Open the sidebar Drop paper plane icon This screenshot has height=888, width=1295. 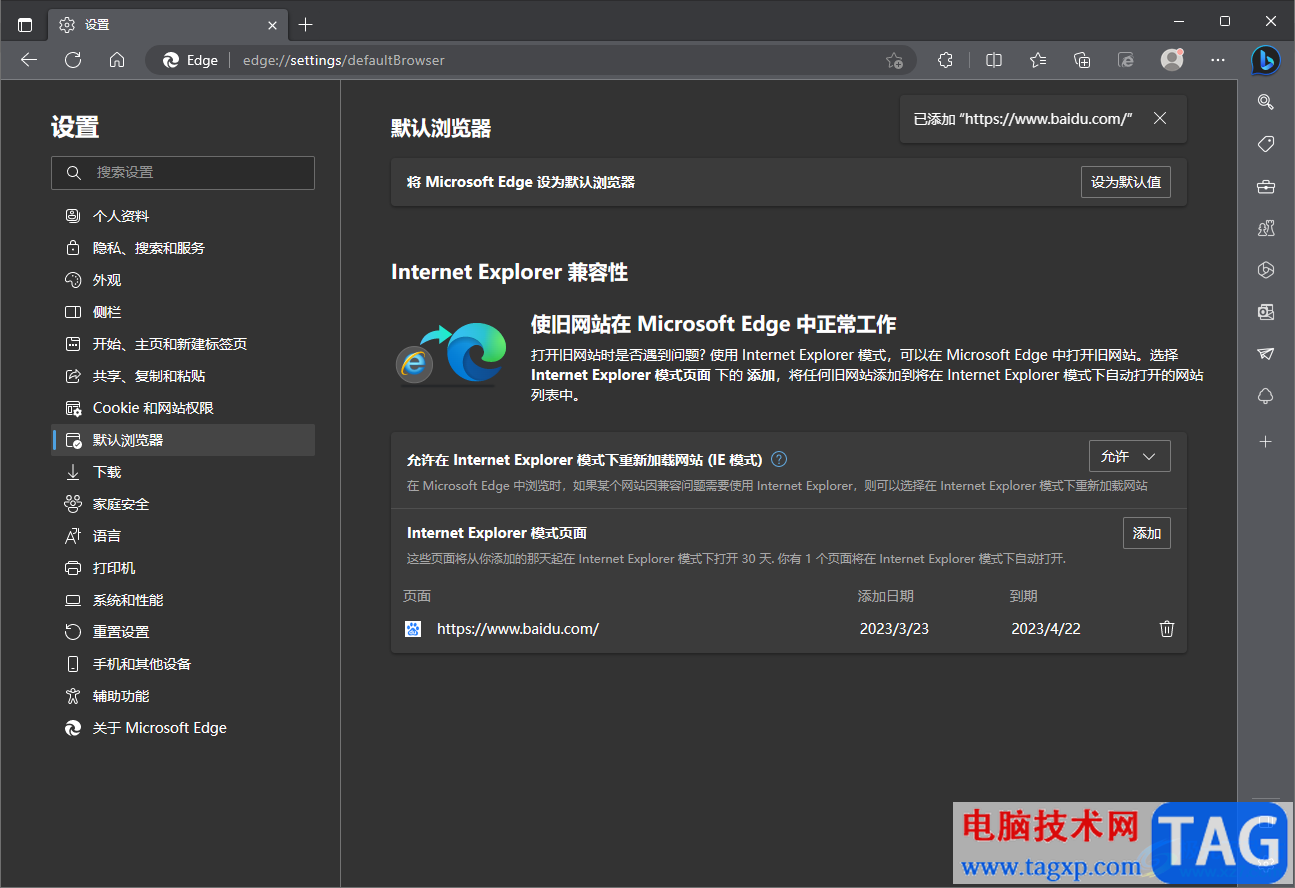click(1266, 354)
